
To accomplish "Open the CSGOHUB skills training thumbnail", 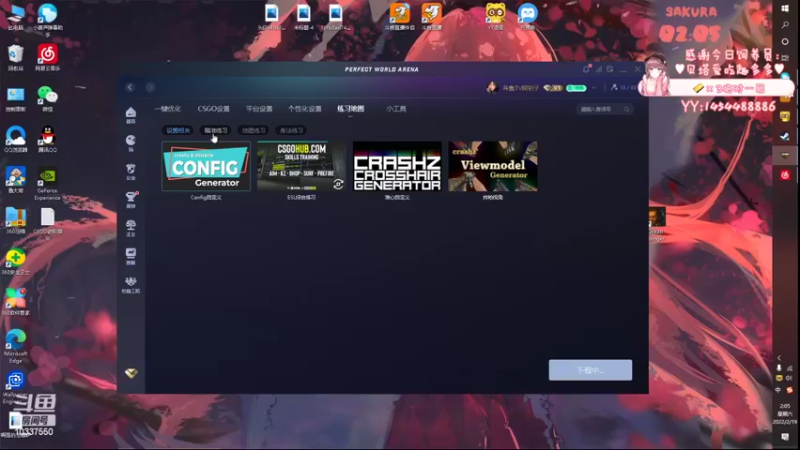I will coord(302,166).
